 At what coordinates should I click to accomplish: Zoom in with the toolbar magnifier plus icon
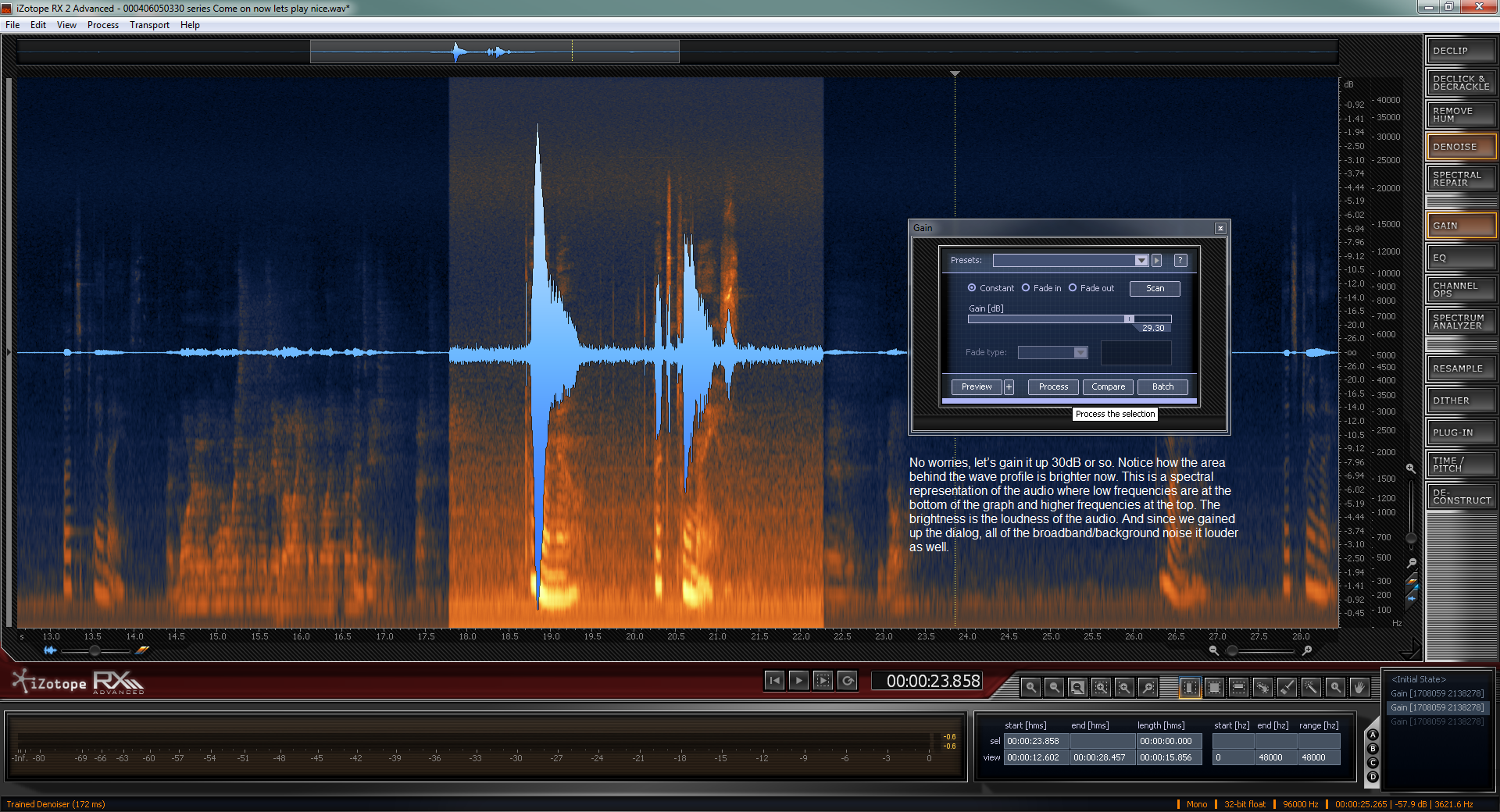click(x=1031, y=687)
